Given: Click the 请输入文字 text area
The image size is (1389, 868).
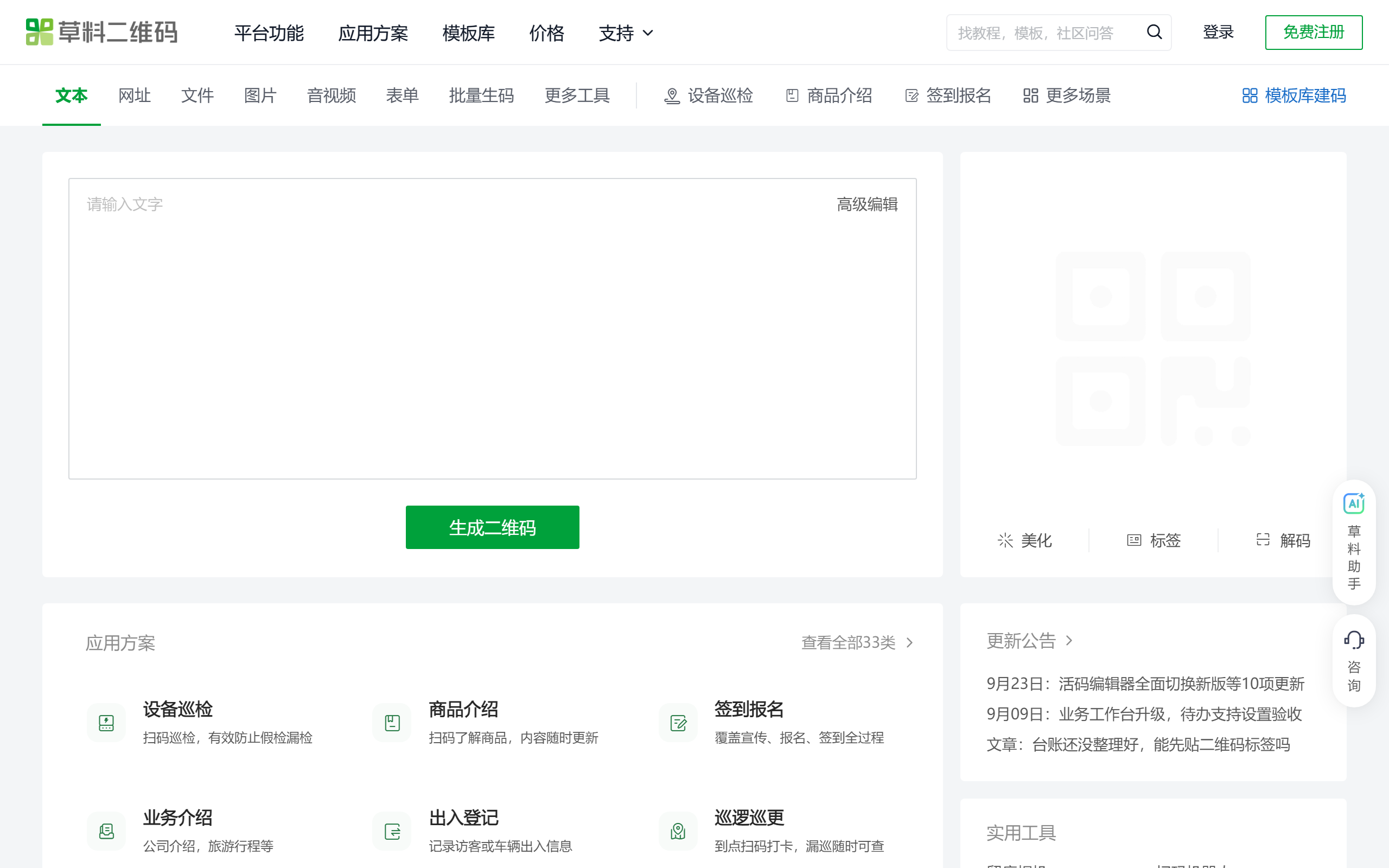Looking at the screenshot, I should point(493,328).
